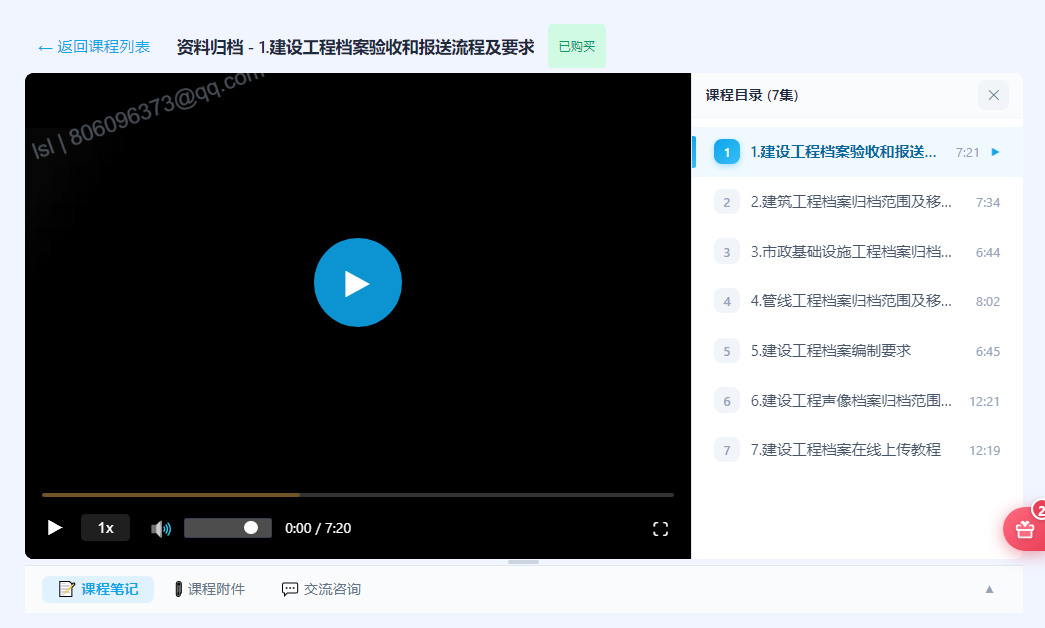
Task: Adjust the volume slider knob
Action: [x=251, y=528]
